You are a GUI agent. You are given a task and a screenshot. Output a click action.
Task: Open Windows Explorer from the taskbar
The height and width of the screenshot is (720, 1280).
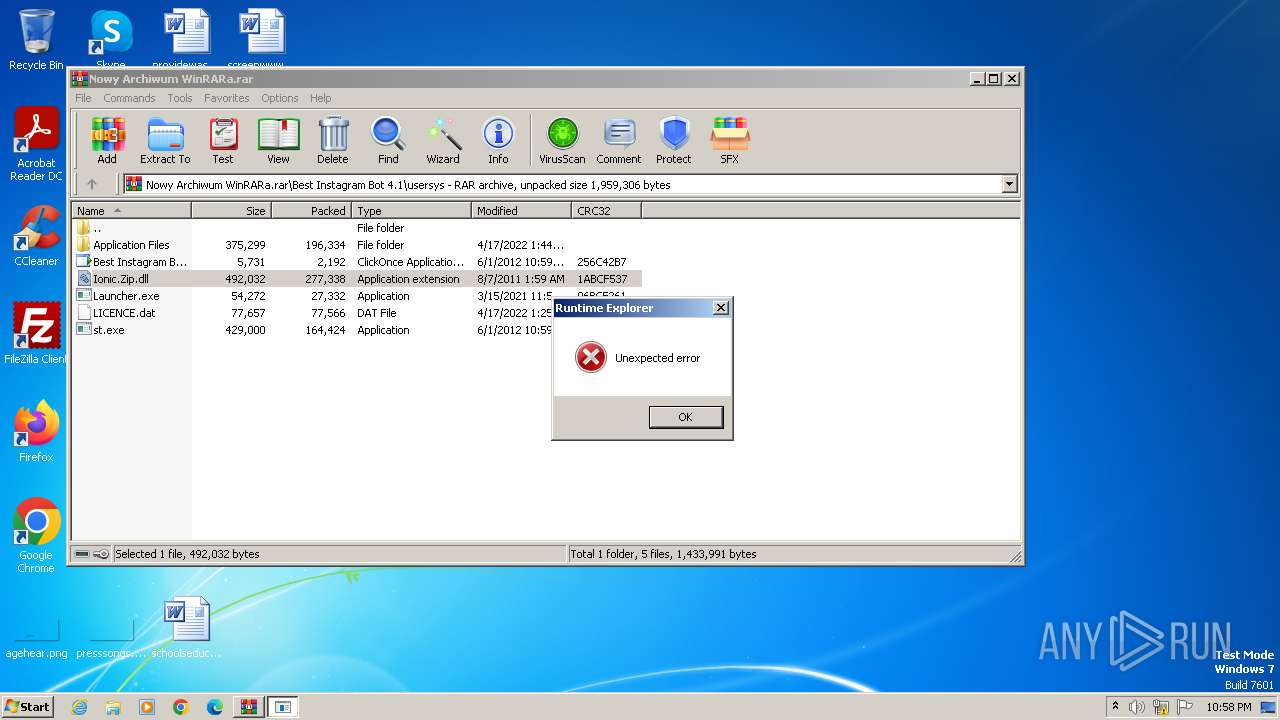pyautogui.click(x=113, y=707)
